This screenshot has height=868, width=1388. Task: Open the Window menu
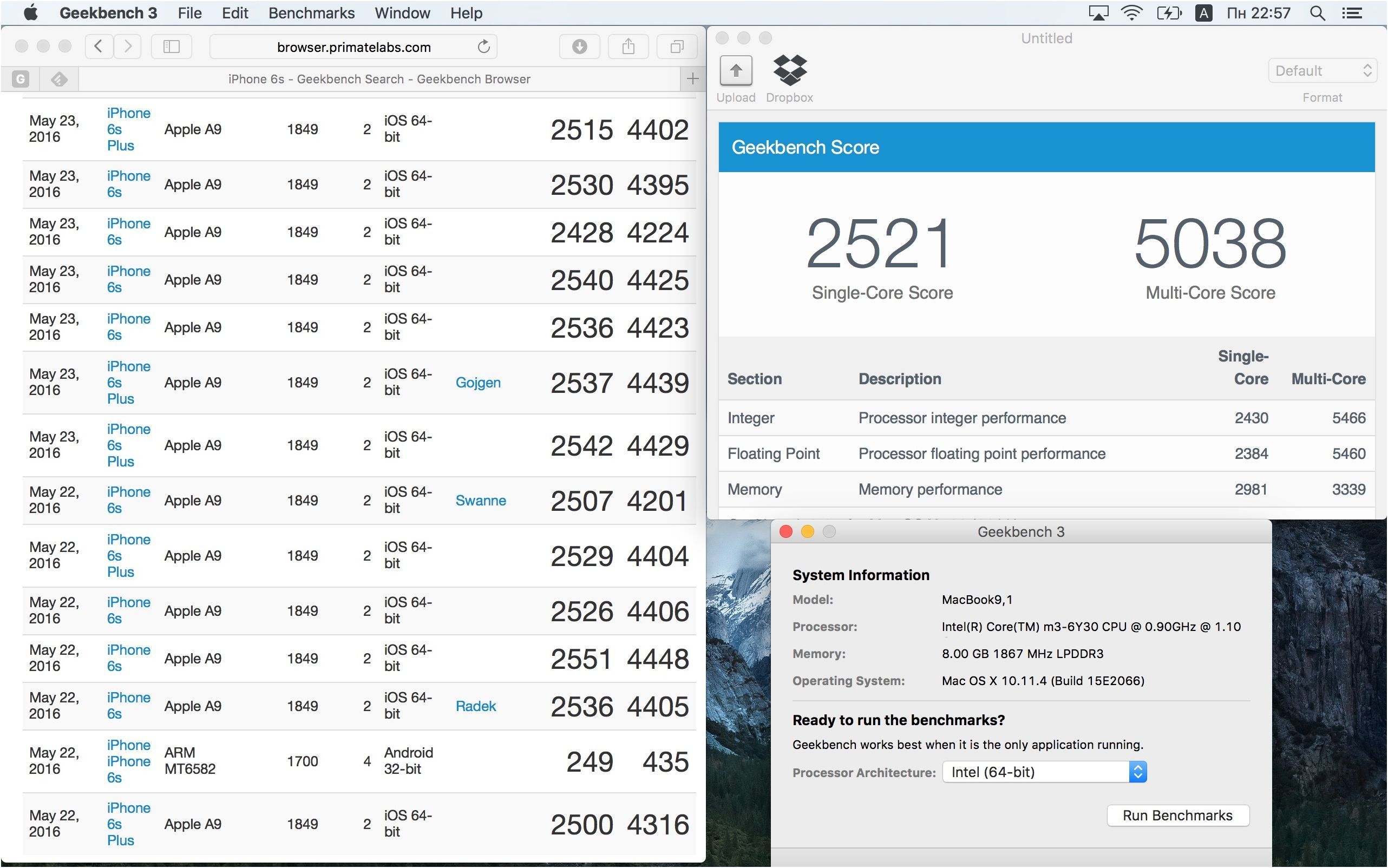[x=402, y=12]
